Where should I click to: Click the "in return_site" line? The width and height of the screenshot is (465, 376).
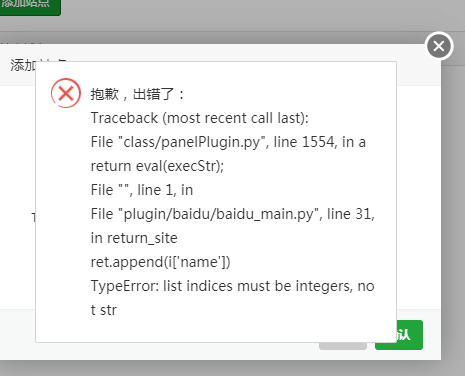(134, 238)
